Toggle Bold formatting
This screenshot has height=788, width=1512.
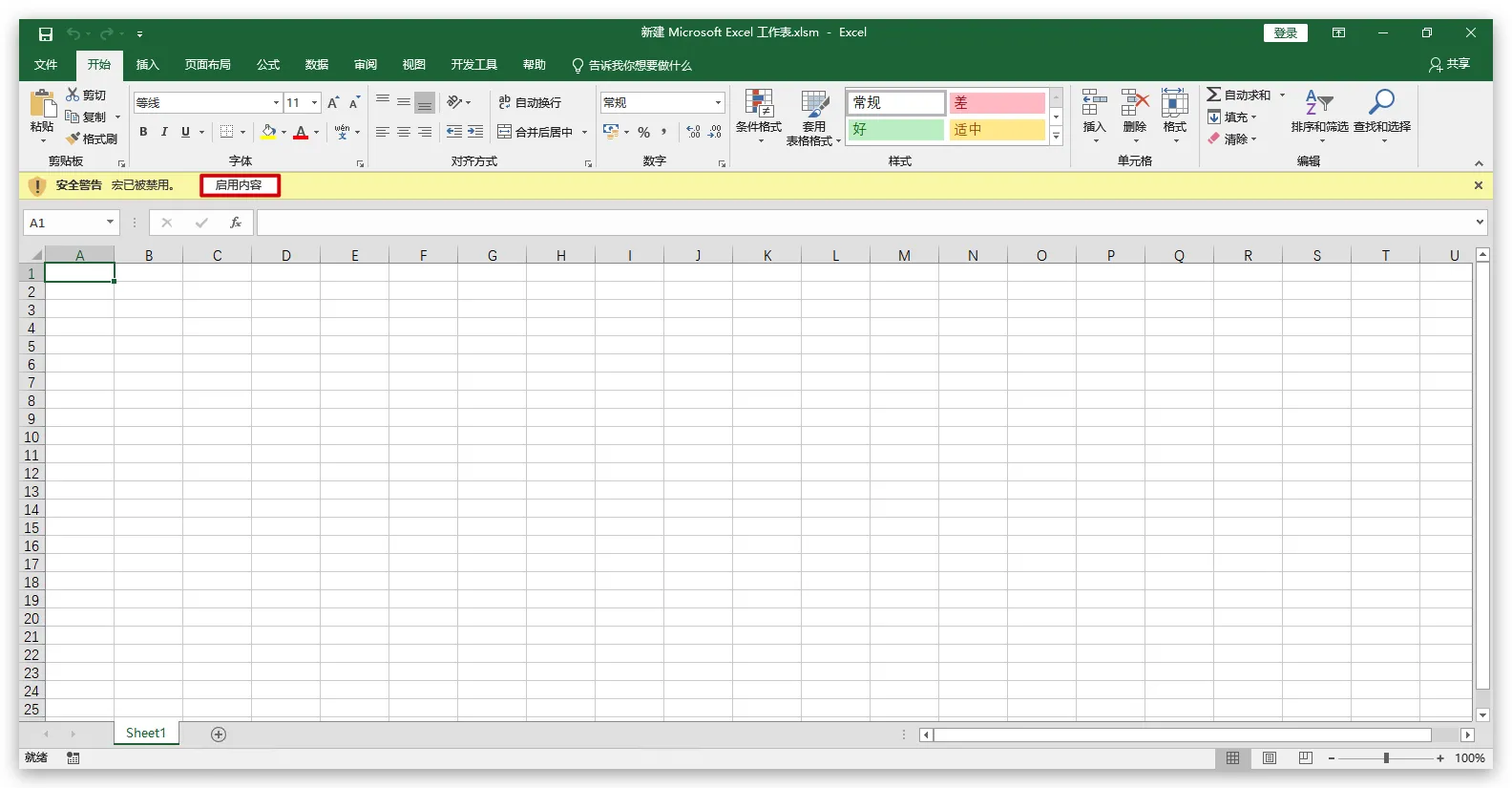(x=143, y=132)
